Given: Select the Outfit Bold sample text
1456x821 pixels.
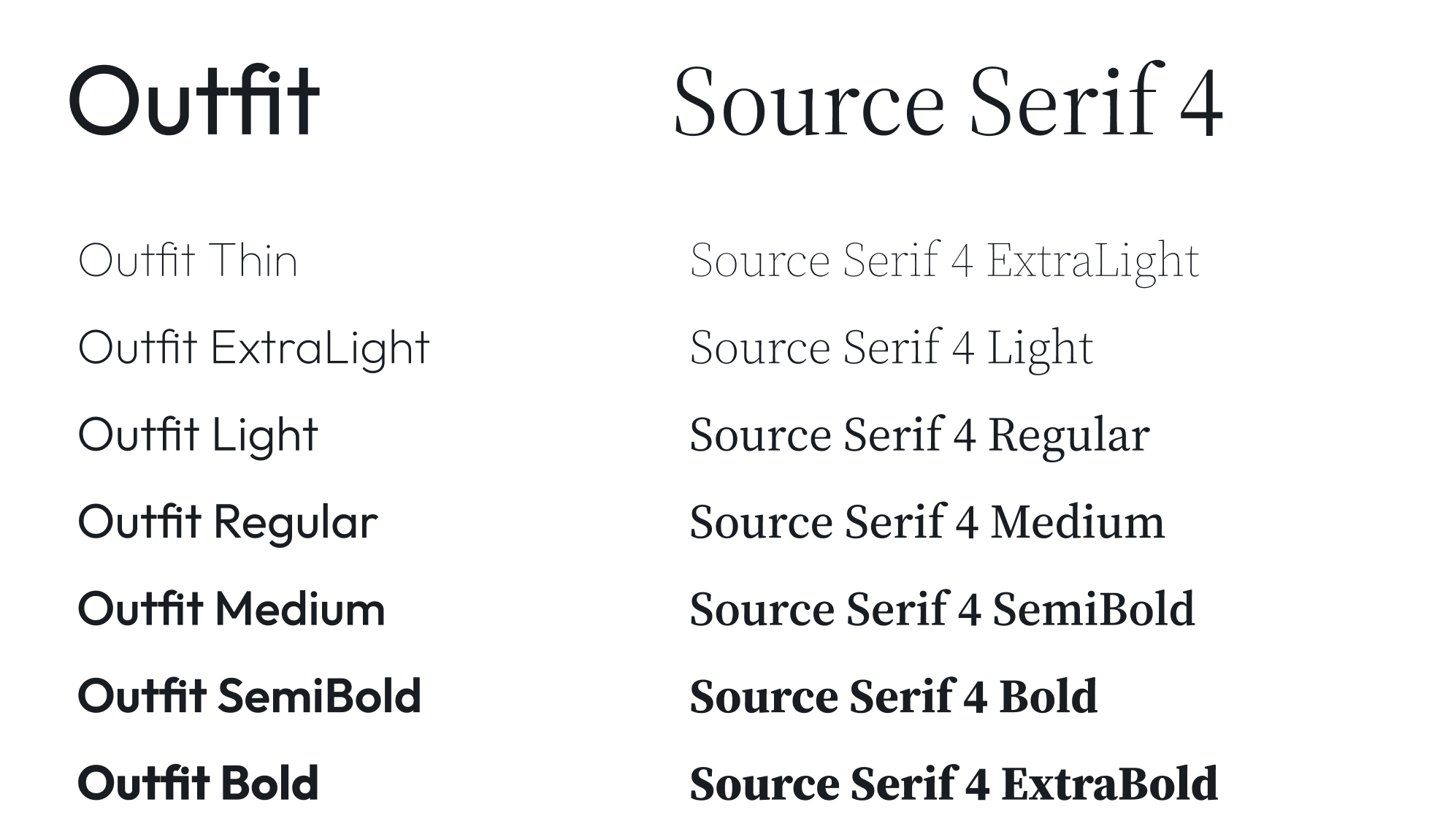Looking at the screenshot, I should pos(198,782).
